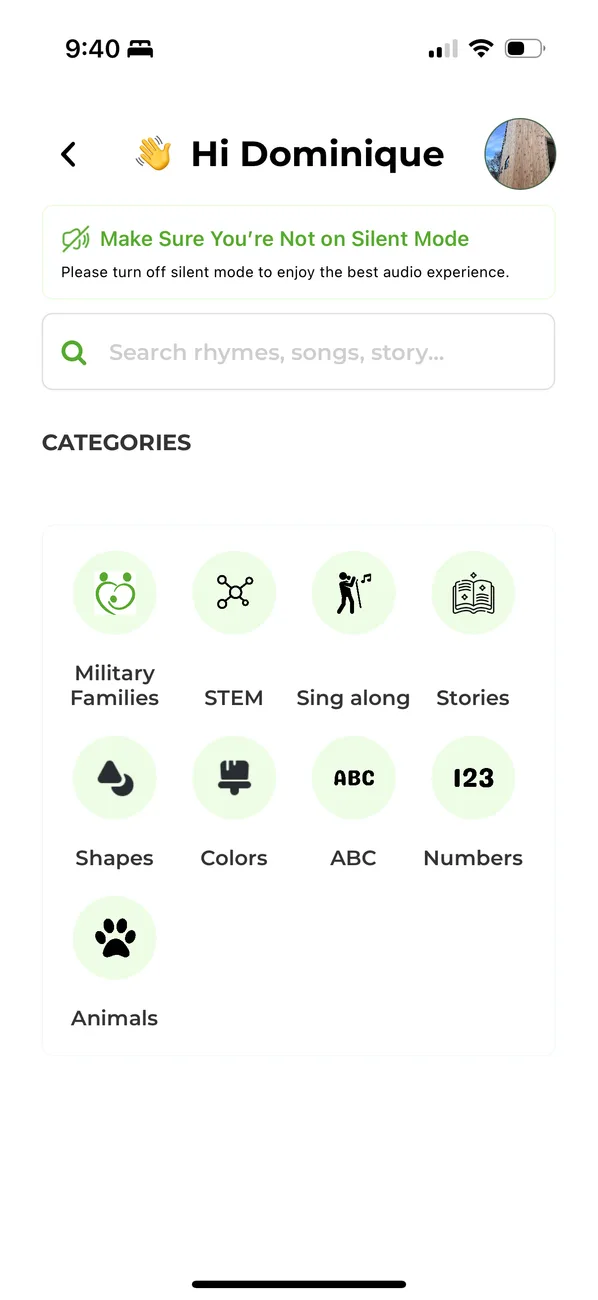The width and height of the screenshot is (598, 1300).
Task: Tap the waving hand emoji
Action: [x=153, y=154]
